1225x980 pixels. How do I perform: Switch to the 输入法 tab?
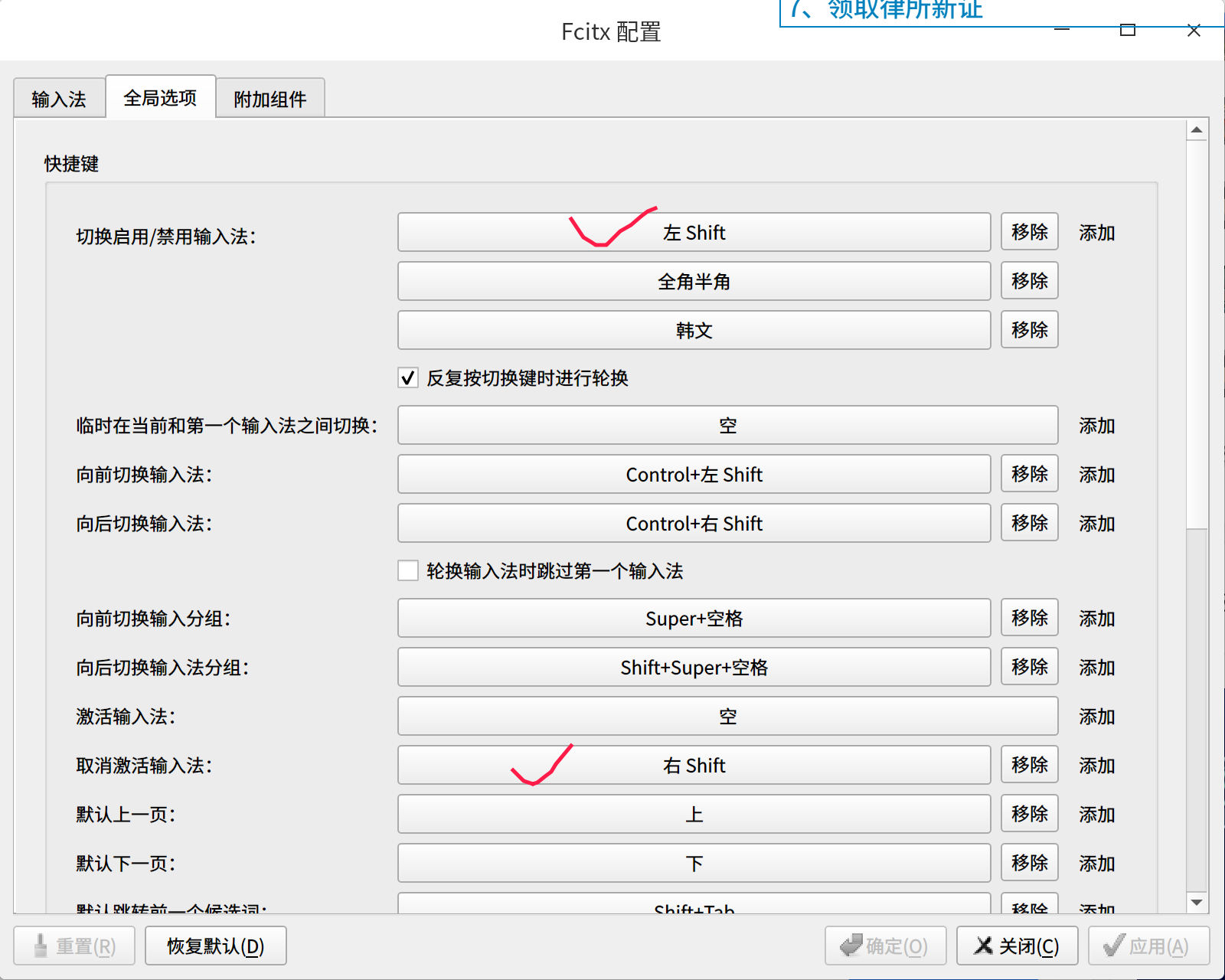[x=59, y=99]
